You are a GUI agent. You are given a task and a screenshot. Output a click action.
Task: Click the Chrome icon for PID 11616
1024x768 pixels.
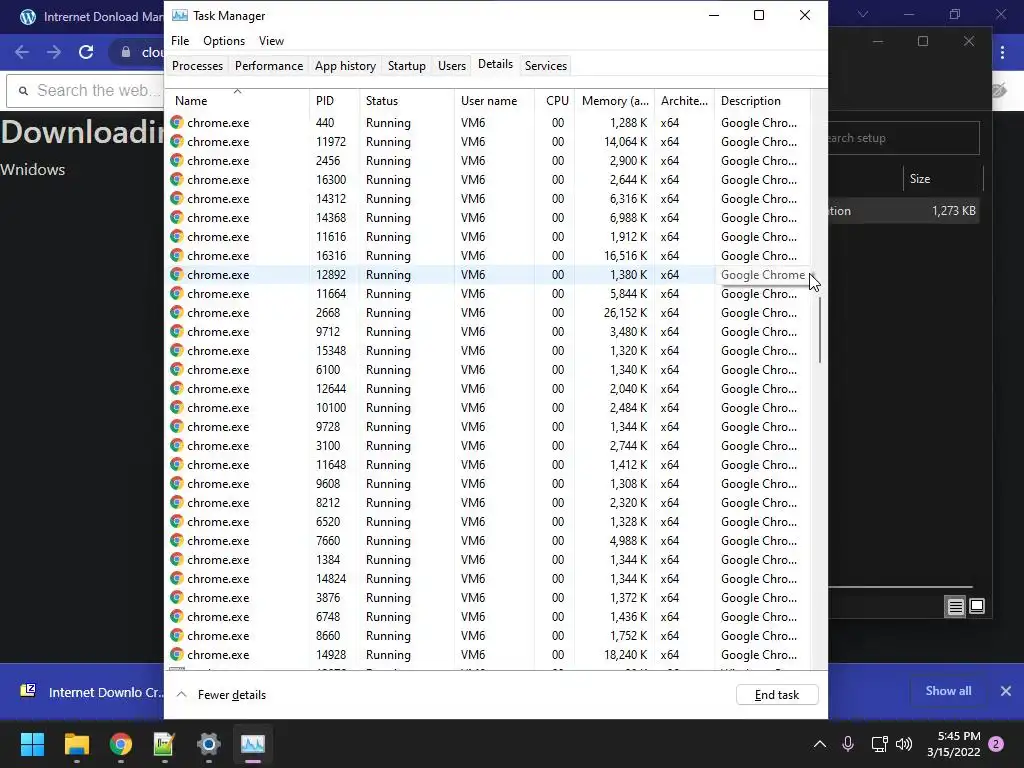(176, 236)
